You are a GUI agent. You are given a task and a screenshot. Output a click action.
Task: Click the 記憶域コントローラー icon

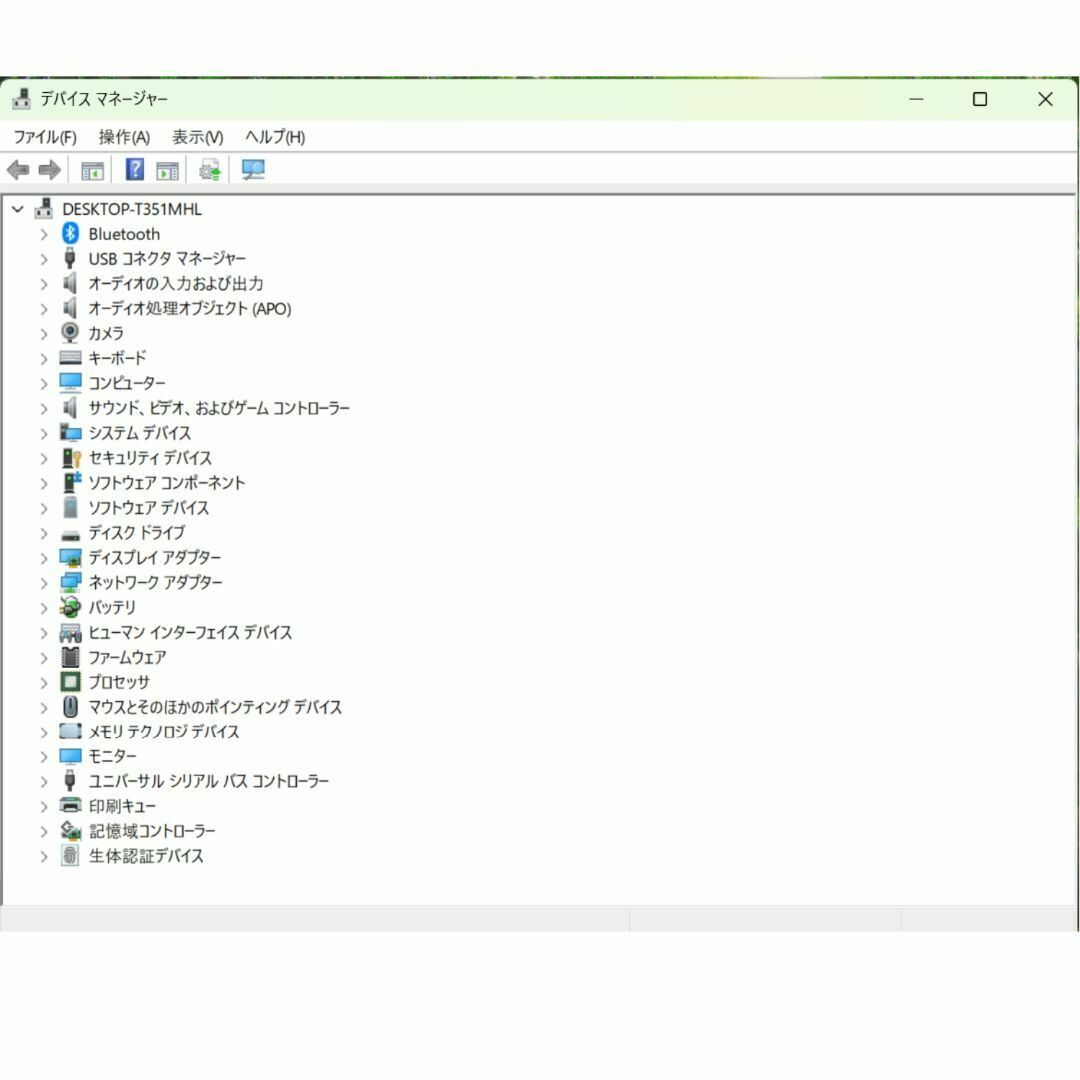[x=70, y=831]
